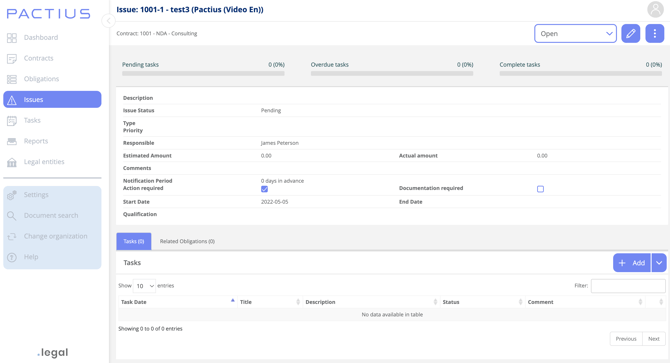
Task: Click the Next pagination button
Action: (654, 339)
